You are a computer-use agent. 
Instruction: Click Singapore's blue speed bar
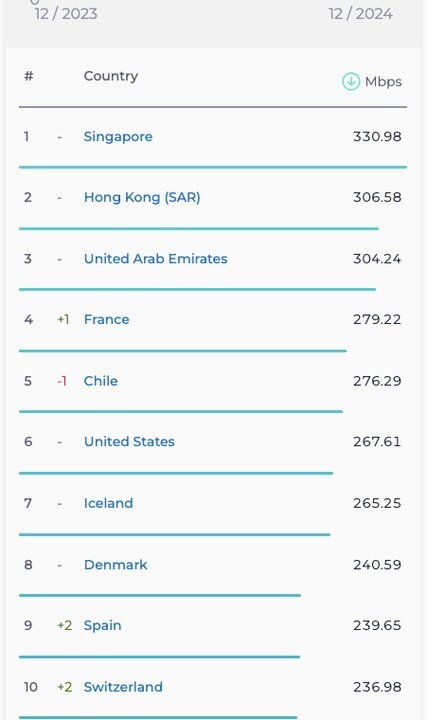point(213,167)
